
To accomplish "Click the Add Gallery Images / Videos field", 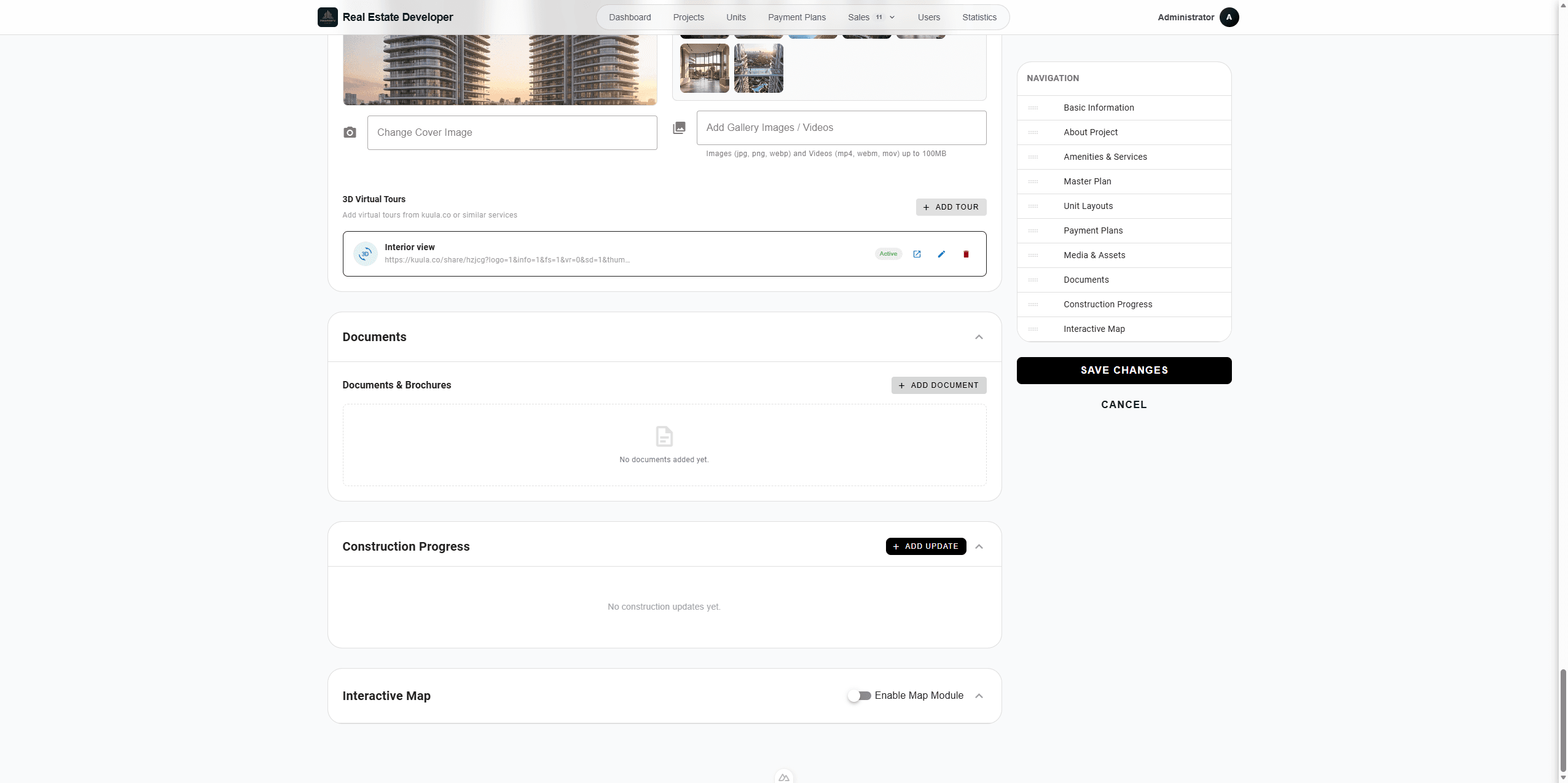I will tap(841, 128).
